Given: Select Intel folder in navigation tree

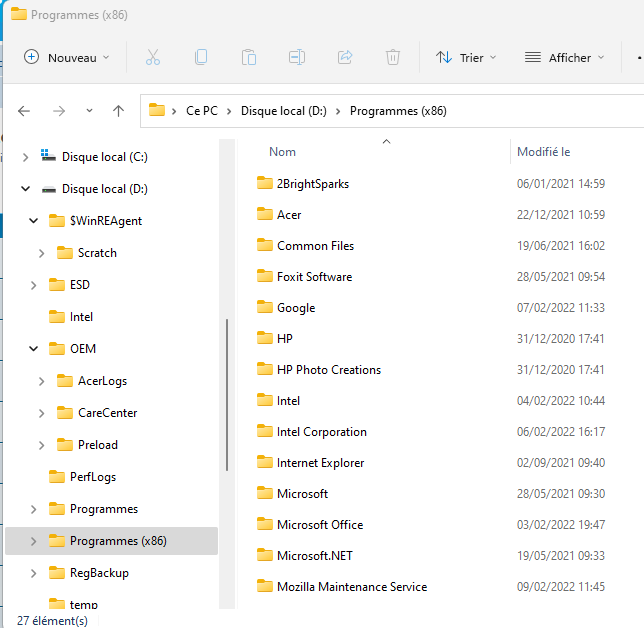Looking at the screenshot, I should [81, 317].
